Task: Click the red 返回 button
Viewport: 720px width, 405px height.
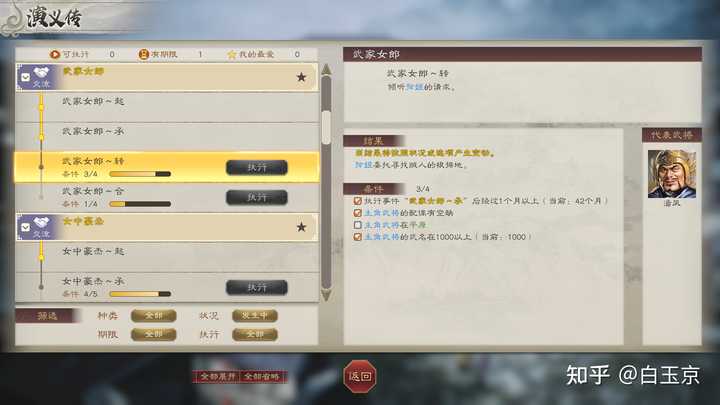Action: click(x=360, y=377)
